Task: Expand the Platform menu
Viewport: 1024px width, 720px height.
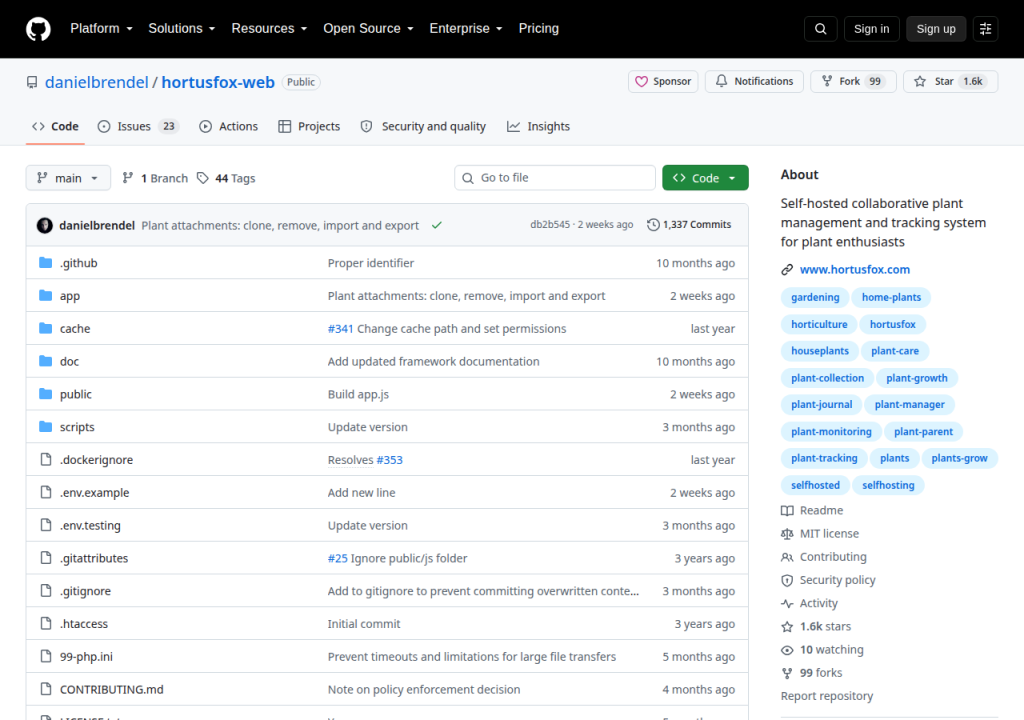Action: click(x=102, y=29)
